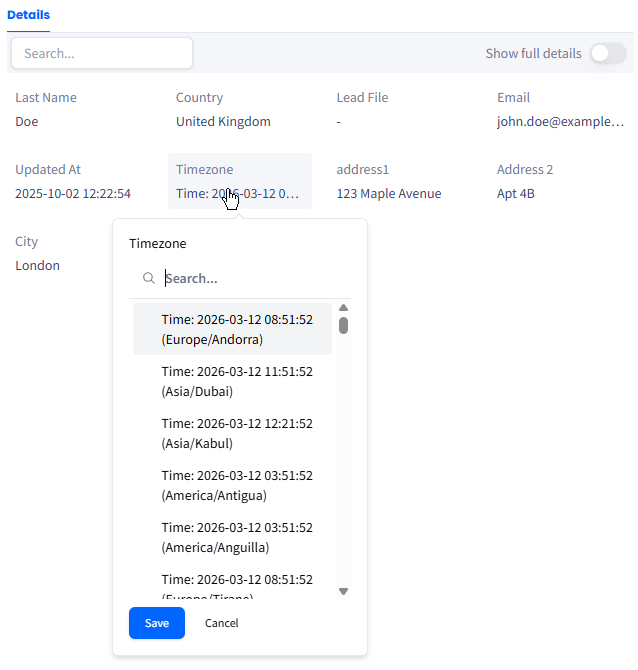
Task: Select Asia/Dubai timezone option
Action: (232, 381)
